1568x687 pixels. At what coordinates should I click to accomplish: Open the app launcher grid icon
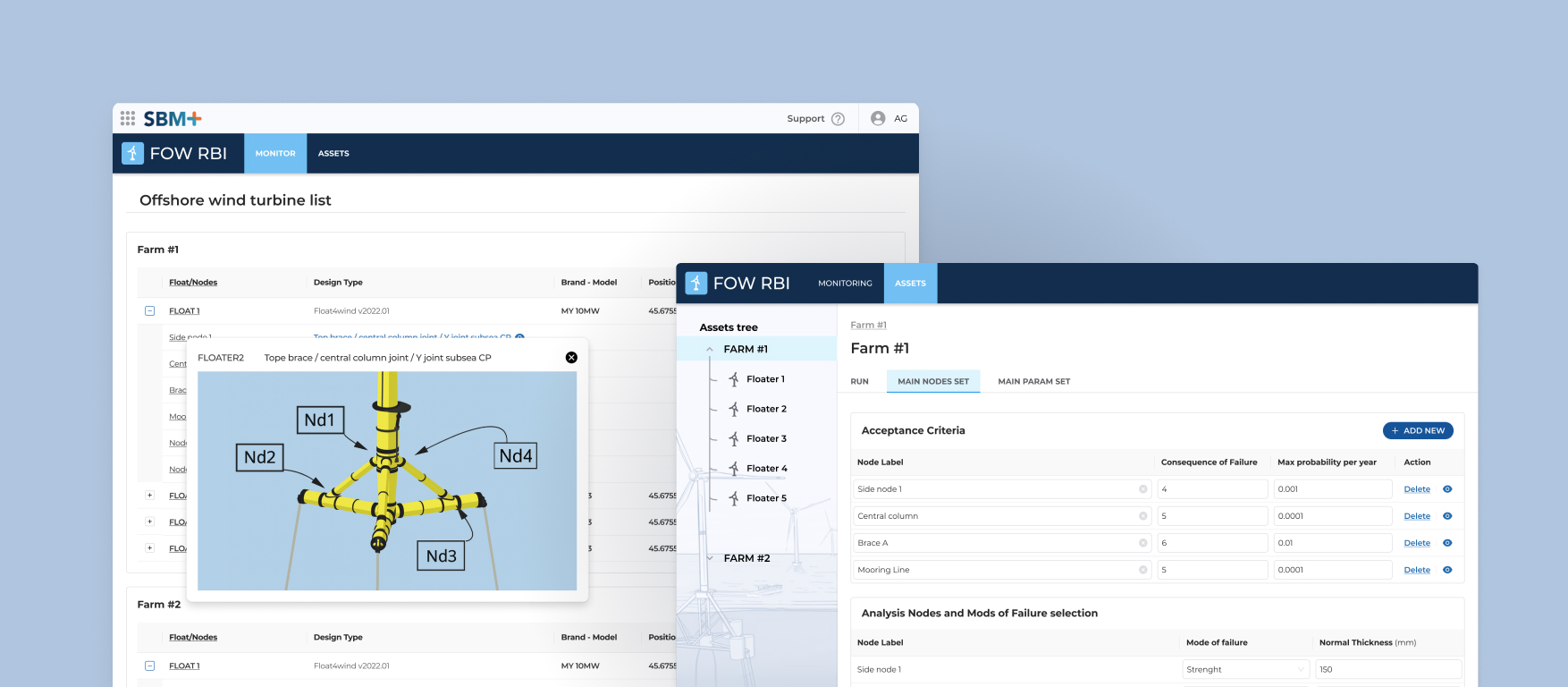coord(128,118)
